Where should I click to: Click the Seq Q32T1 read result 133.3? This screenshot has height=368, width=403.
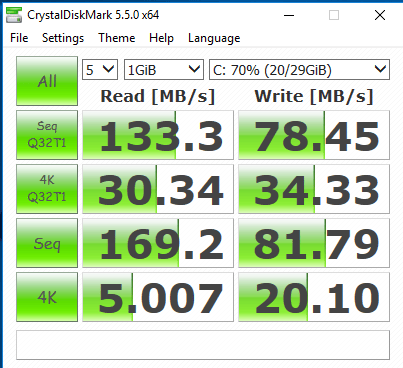158,135
